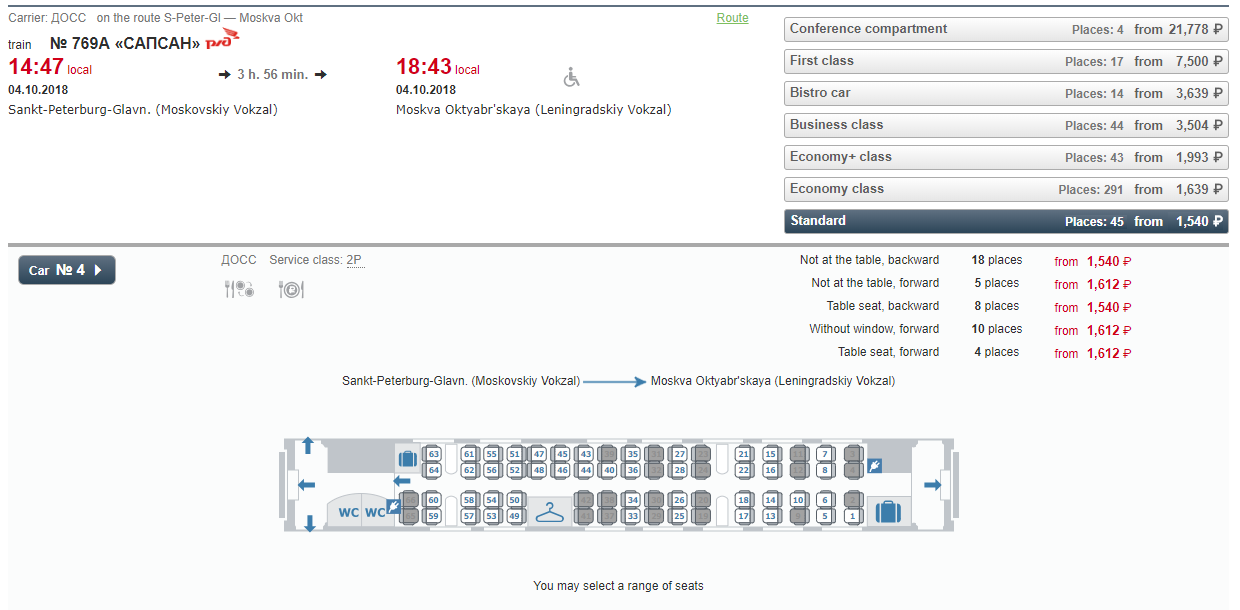Click the coat hanger icon in the car map
This screenshot has height=610, width=1240.
[x=549, y=513]
